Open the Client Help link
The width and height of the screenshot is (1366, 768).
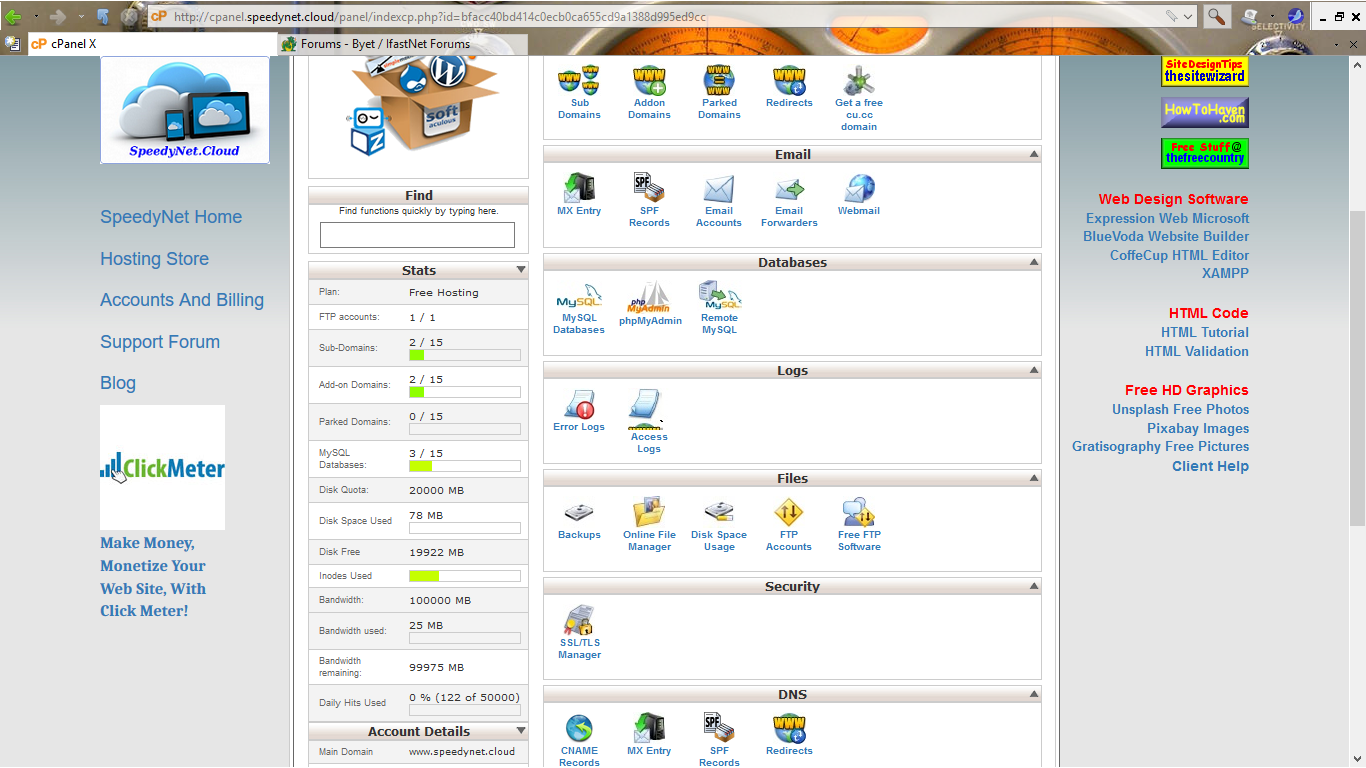click(1210, 466)
